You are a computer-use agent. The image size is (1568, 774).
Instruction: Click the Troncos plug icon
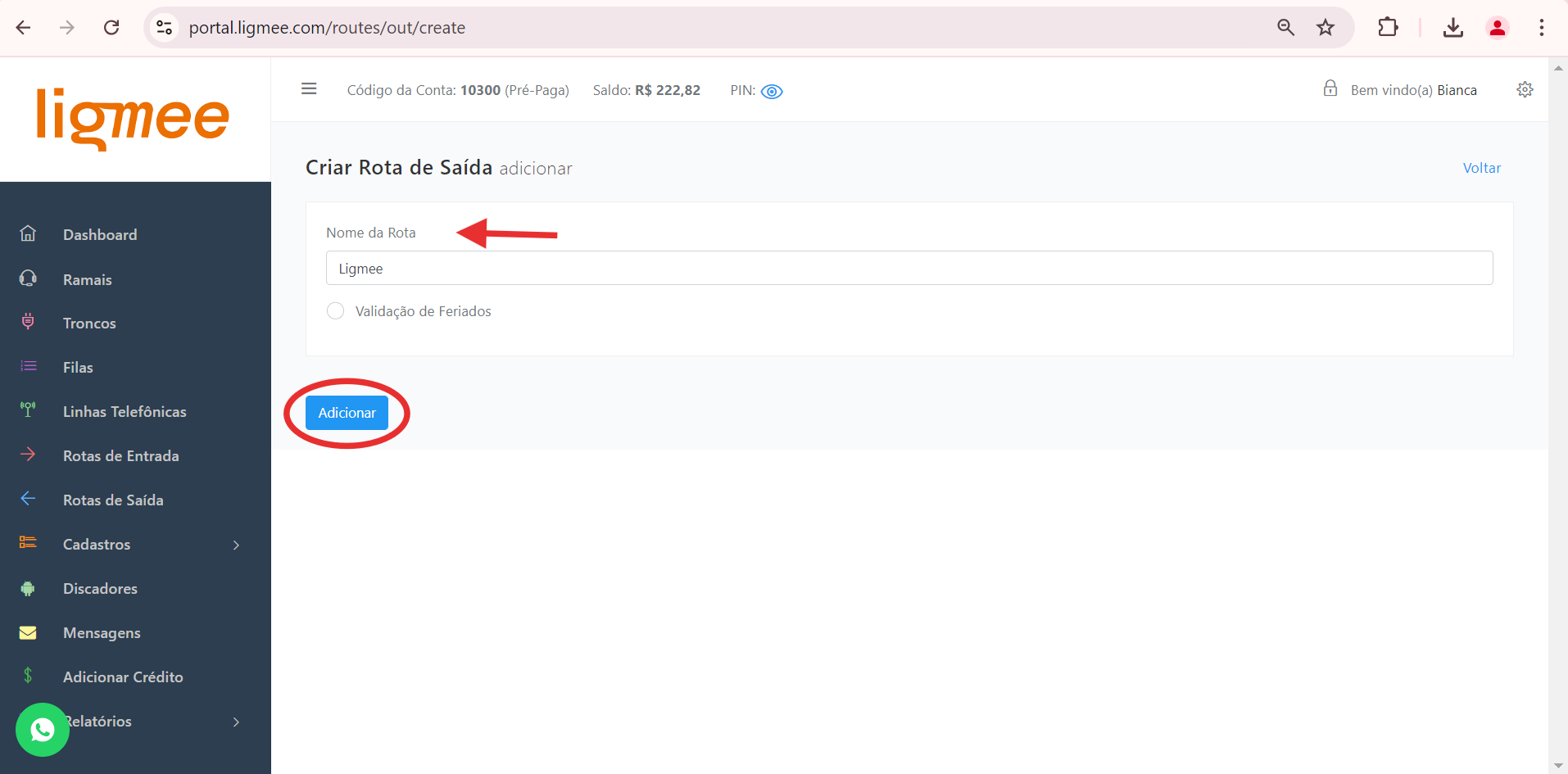click(28, 322)
